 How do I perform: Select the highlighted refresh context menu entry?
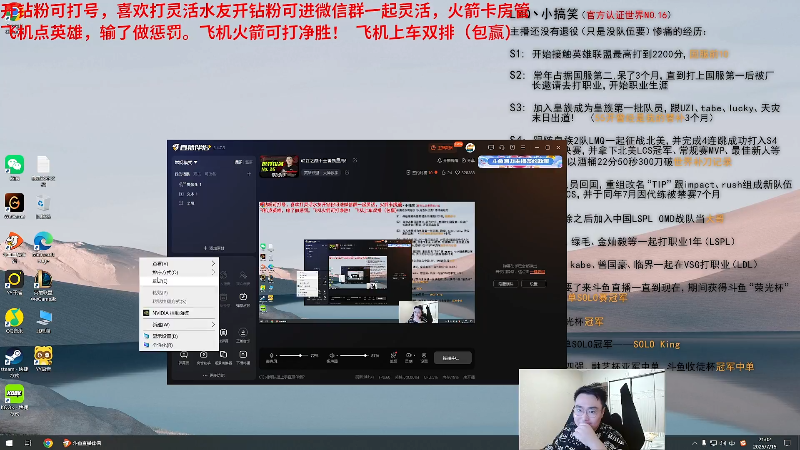[179, 281]
